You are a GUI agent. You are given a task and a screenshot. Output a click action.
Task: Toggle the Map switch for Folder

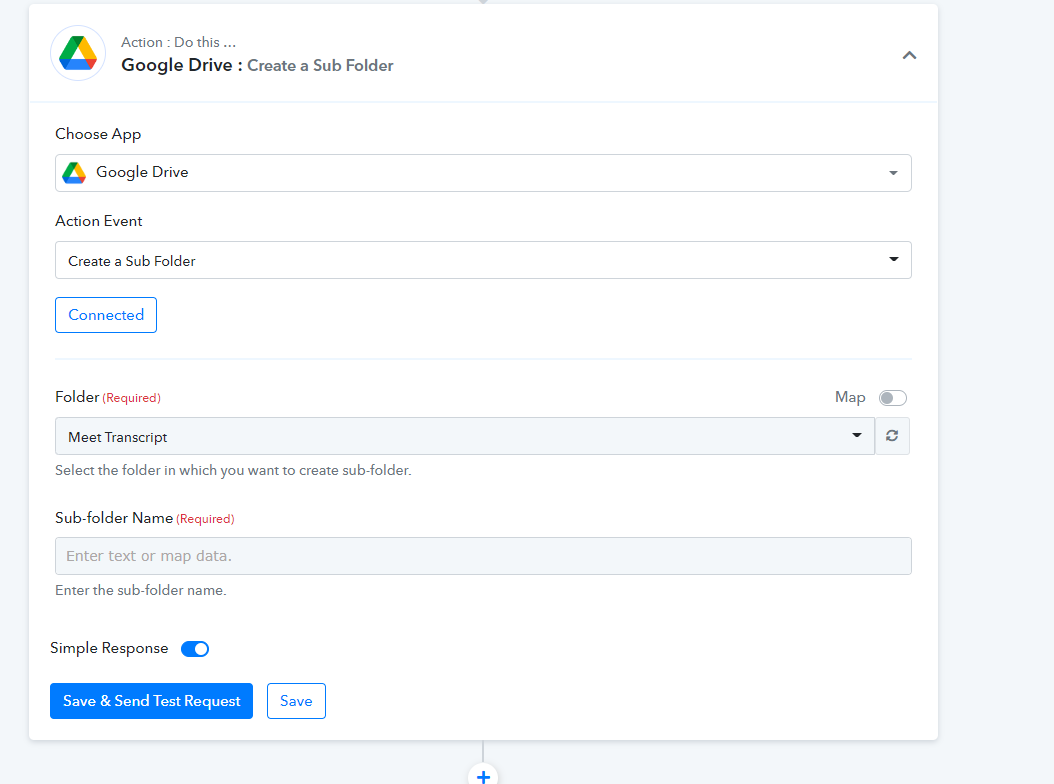(x=892, y=398)
